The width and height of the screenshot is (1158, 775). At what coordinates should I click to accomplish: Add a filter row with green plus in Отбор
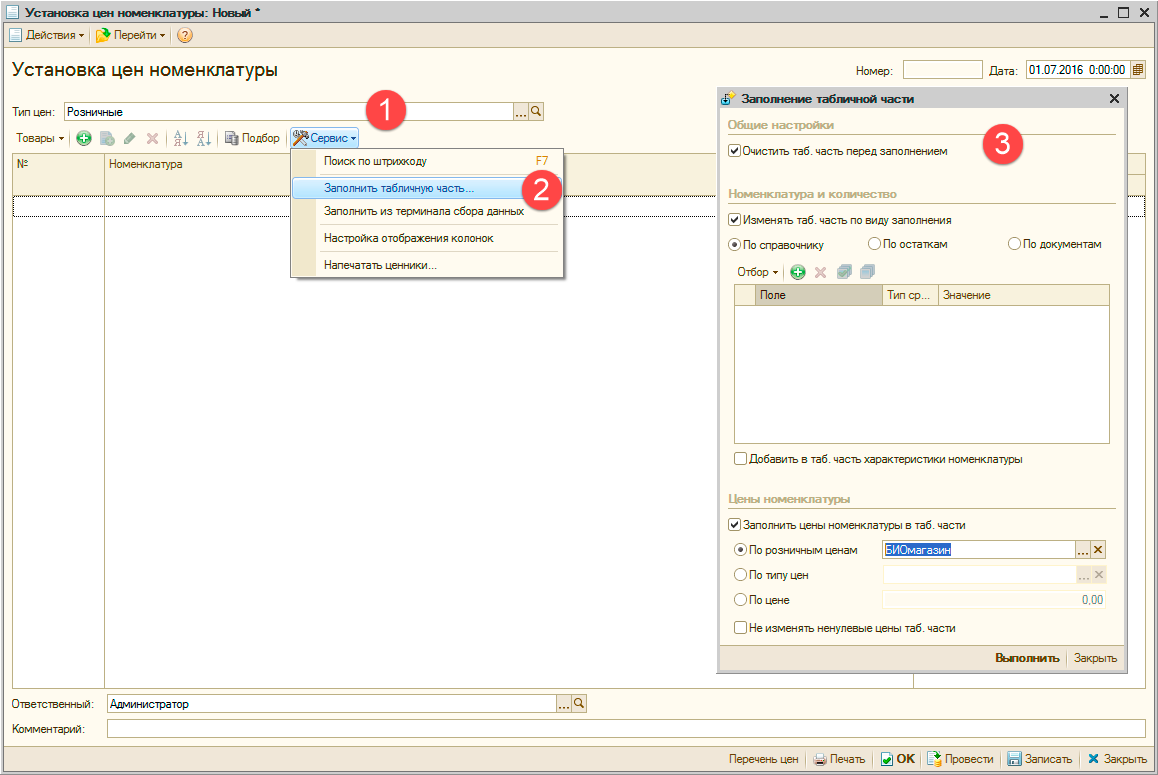tap(797, 272)
